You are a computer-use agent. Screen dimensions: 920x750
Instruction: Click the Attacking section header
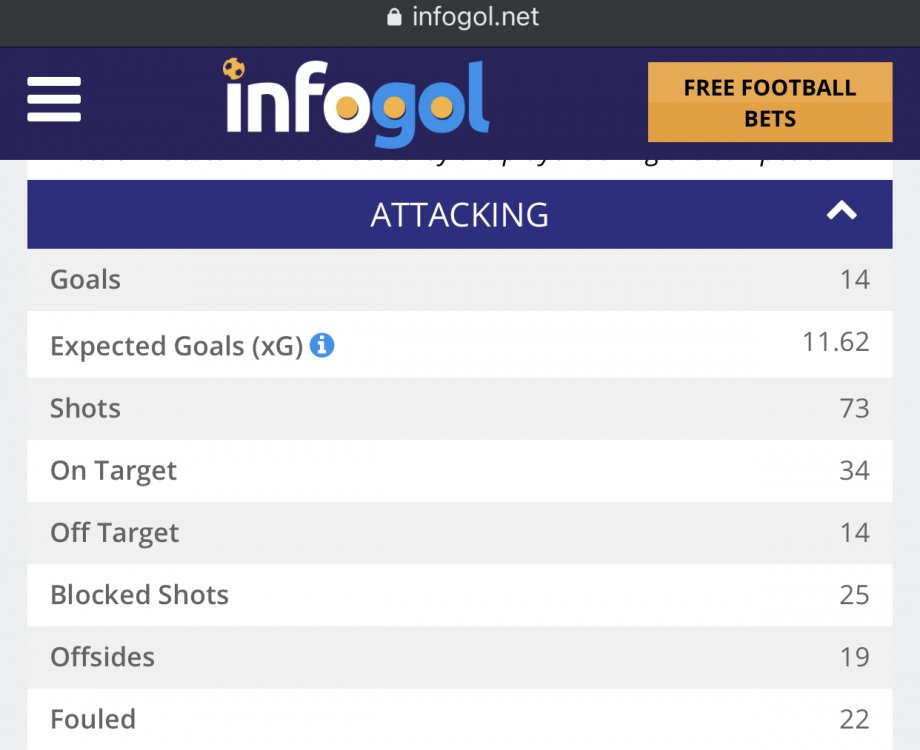tap(459, 215)
